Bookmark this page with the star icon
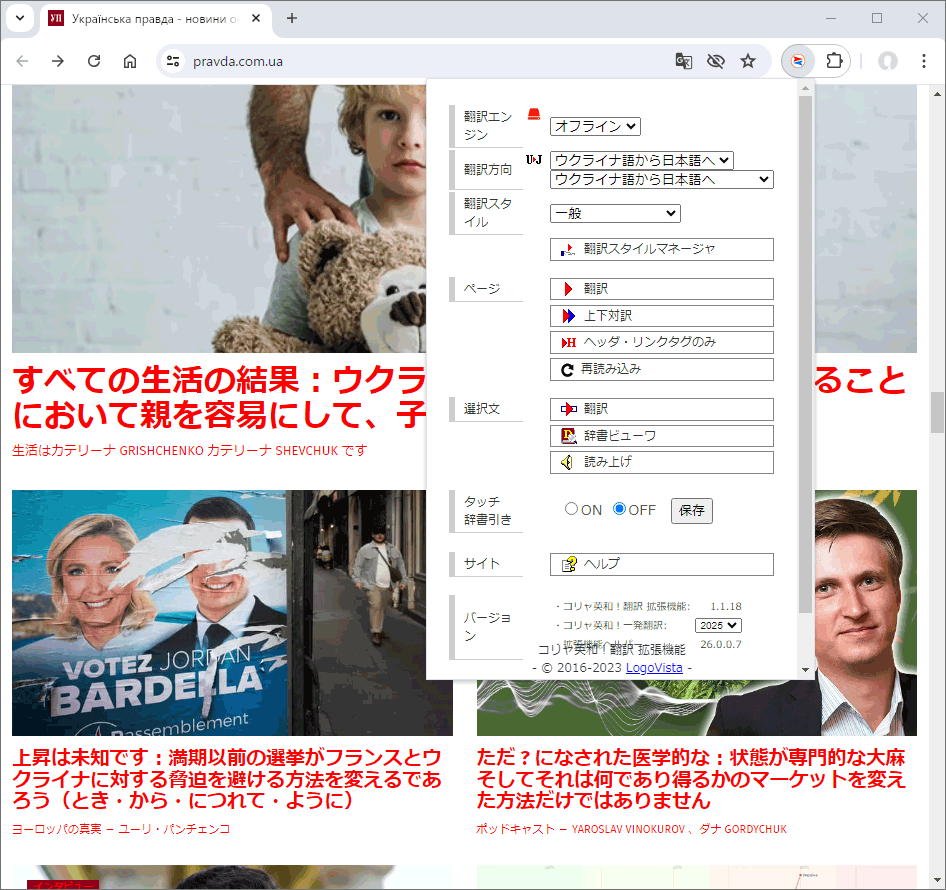The image size is (946, 890). click(x=748, y=61)
